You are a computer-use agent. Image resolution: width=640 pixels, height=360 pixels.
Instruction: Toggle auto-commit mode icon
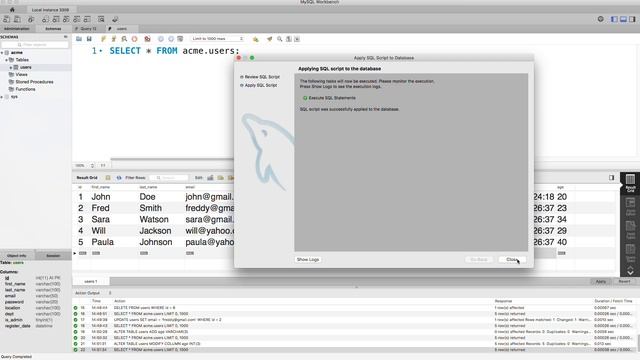(180, 39)
